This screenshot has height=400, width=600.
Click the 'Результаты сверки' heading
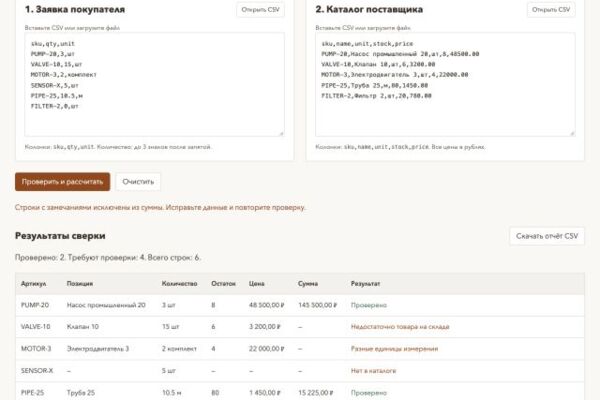pos(60,236)
